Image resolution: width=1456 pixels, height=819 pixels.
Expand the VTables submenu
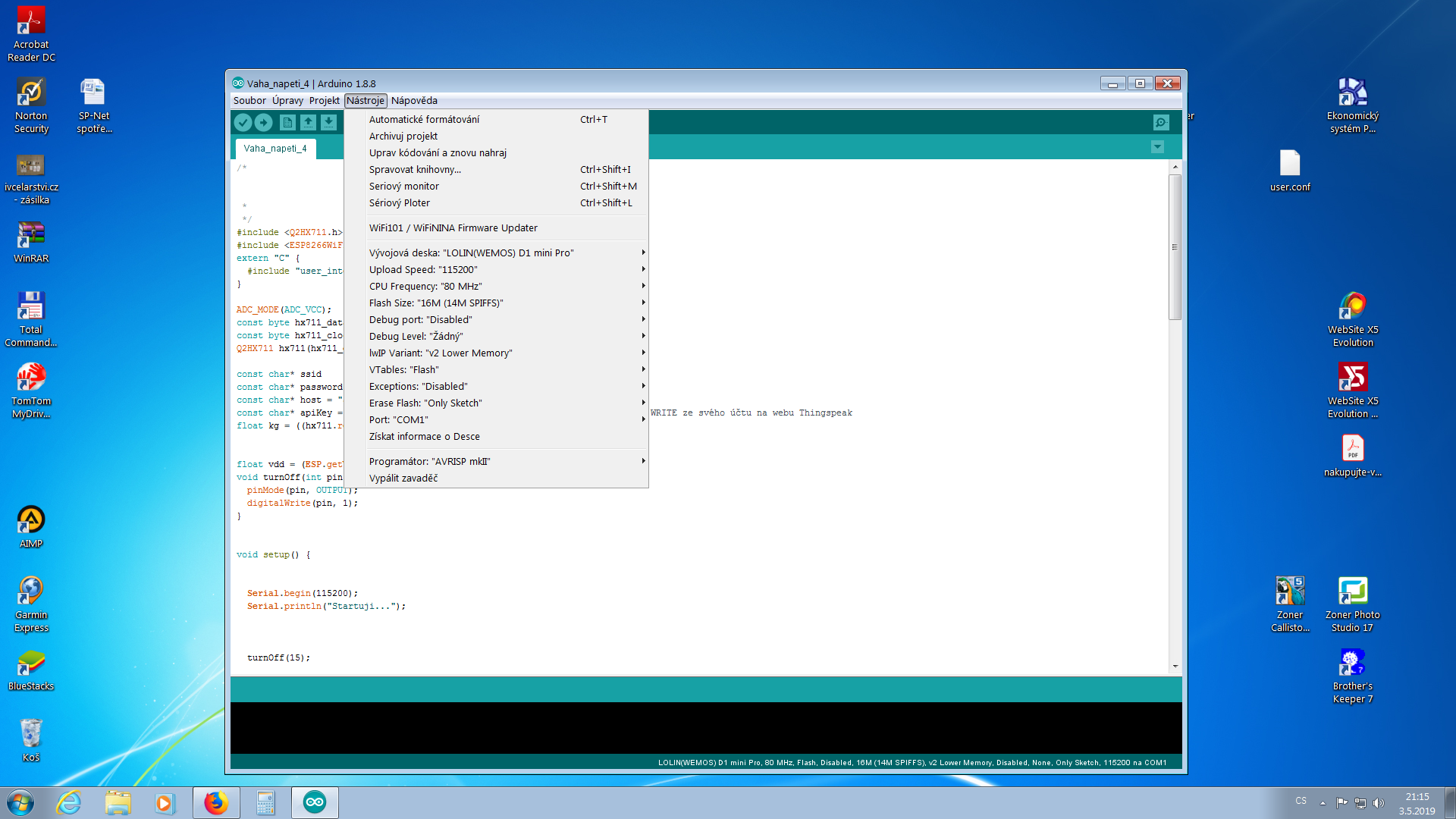(x=496, y=370)
